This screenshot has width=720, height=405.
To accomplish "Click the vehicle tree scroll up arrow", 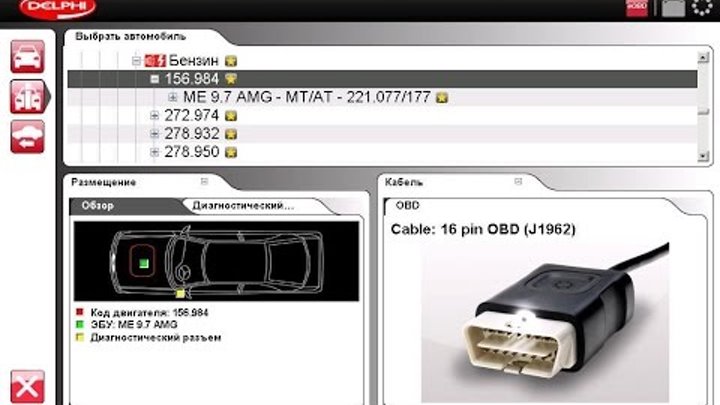I will (x=703, y=57).
